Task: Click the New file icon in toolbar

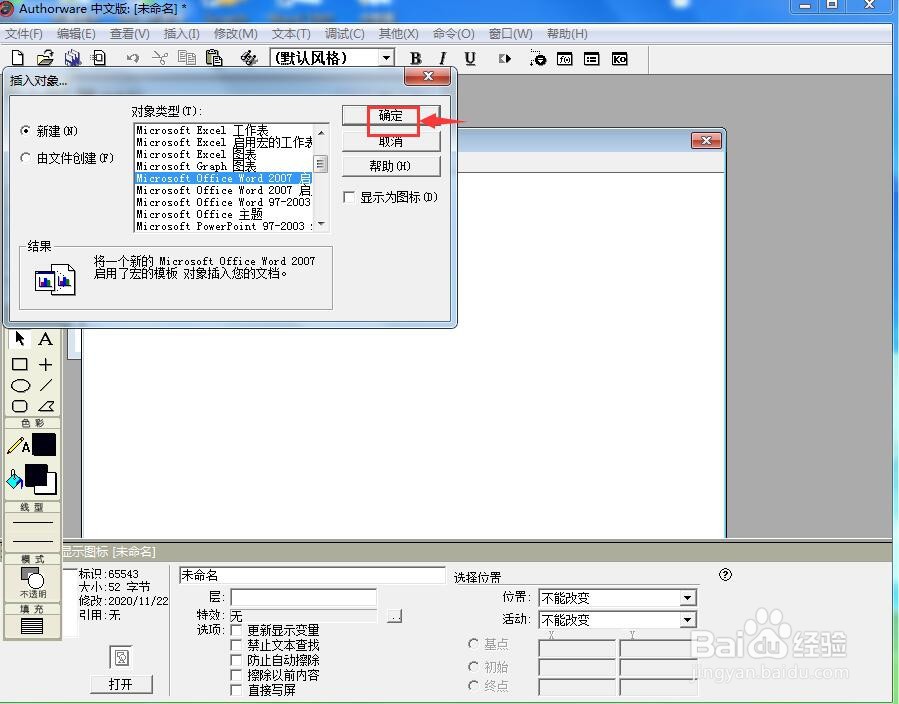Action: point(18,58)
